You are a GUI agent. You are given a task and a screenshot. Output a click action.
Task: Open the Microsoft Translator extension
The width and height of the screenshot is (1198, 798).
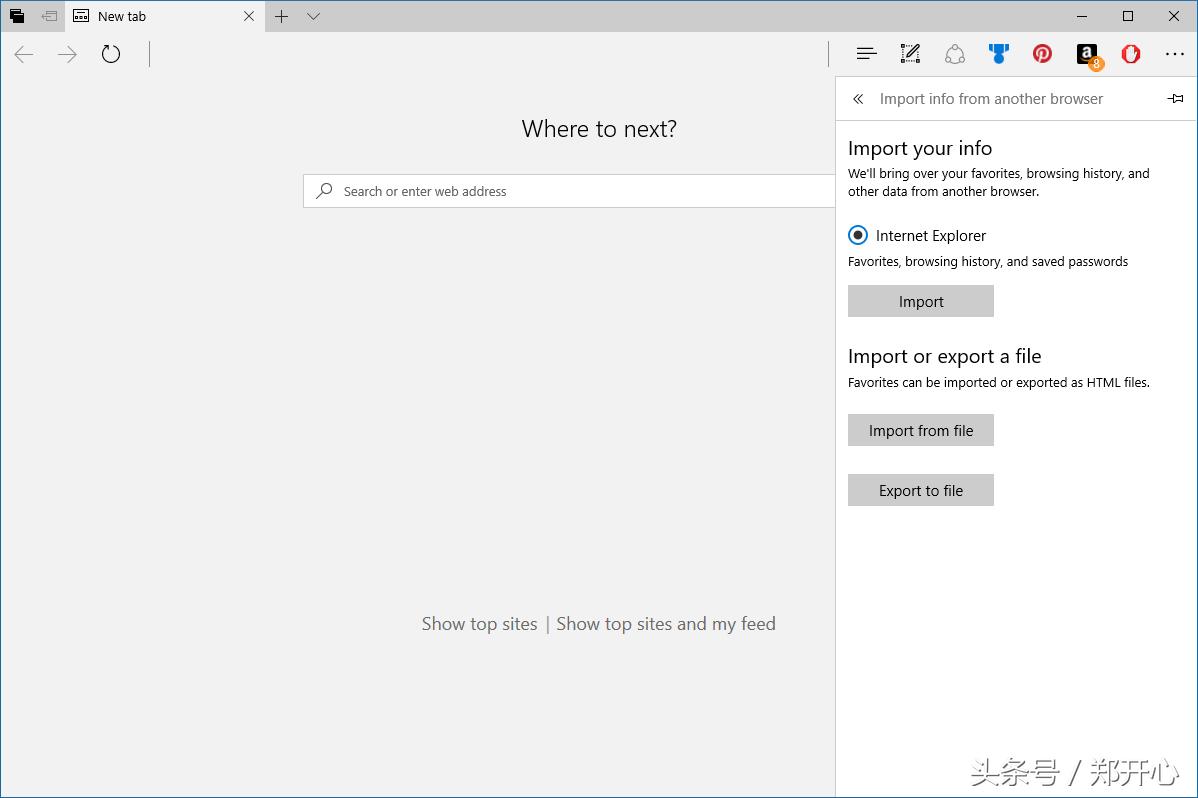998,53
